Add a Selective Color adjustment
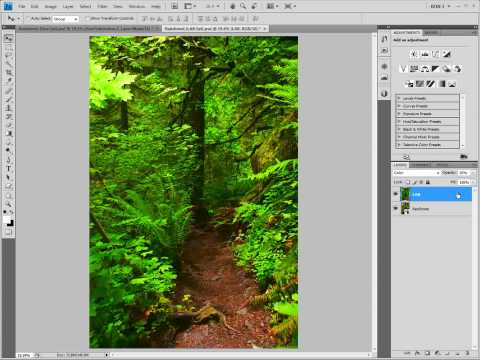The width and height of the screenshot is (480, 360). click(x=452, y=84)
